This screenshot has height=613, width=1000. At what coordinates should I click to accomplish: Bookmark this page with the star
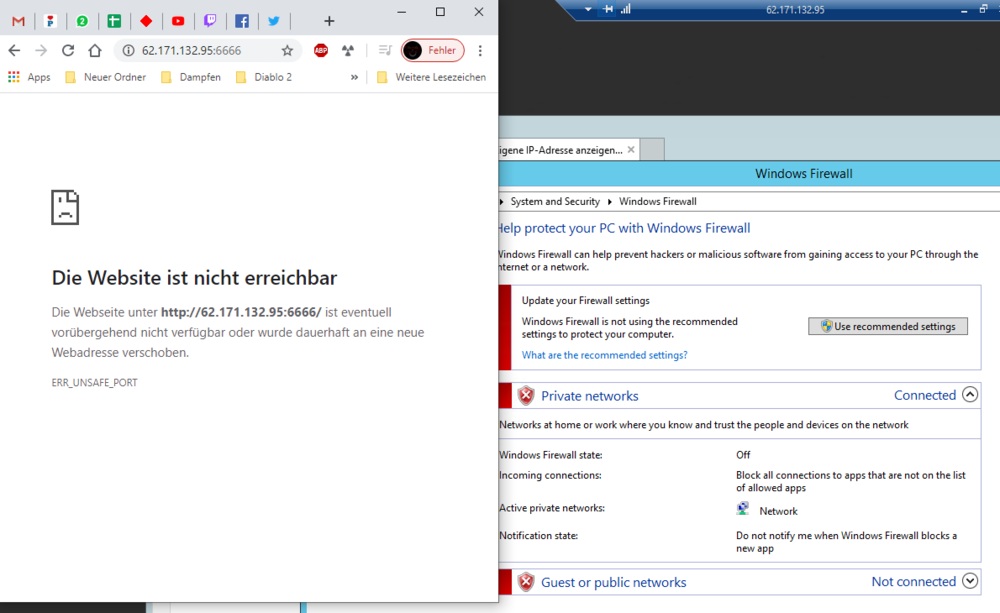point(287,50)
